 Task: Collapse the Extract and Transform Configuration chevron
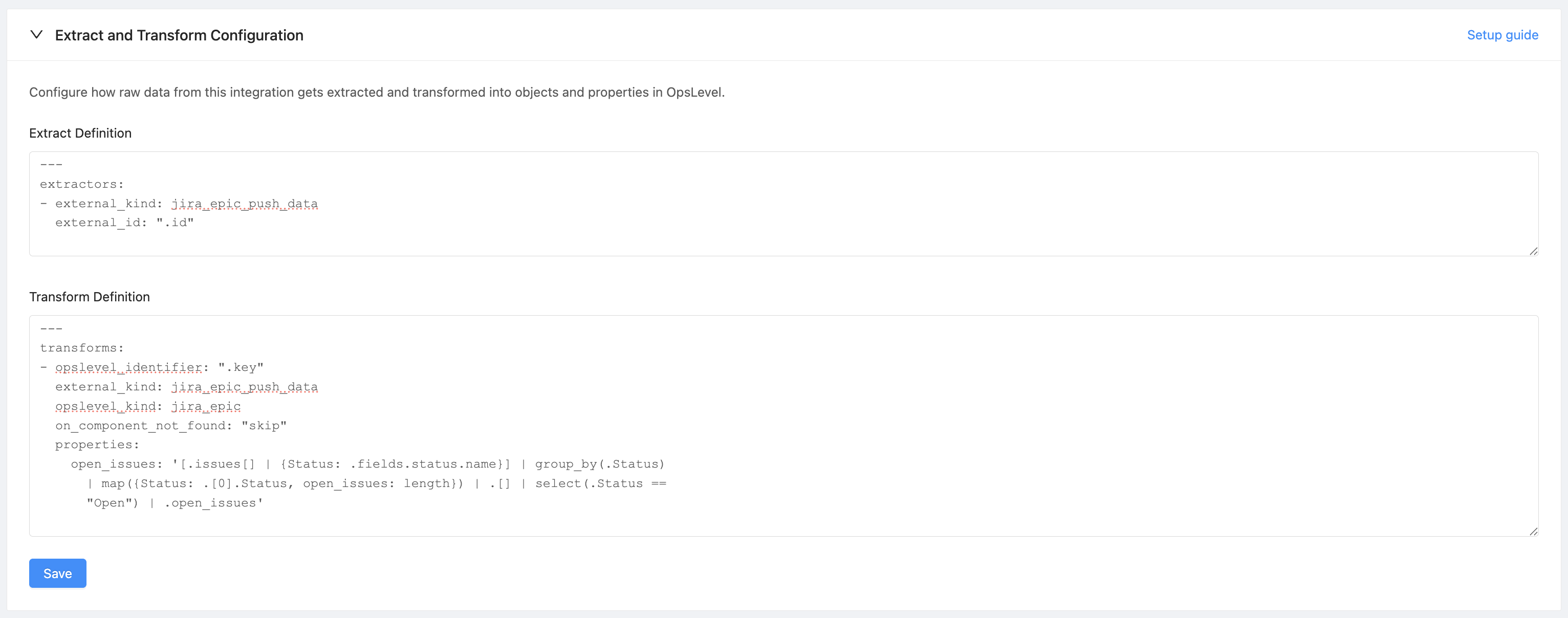tap(36, 35)
